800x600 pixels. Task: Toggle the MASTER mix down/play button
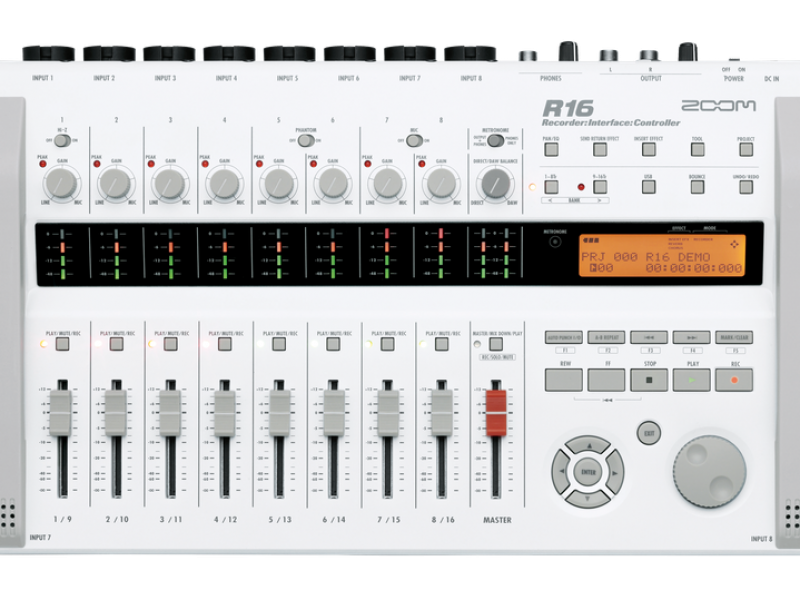[x=495, y=344]
